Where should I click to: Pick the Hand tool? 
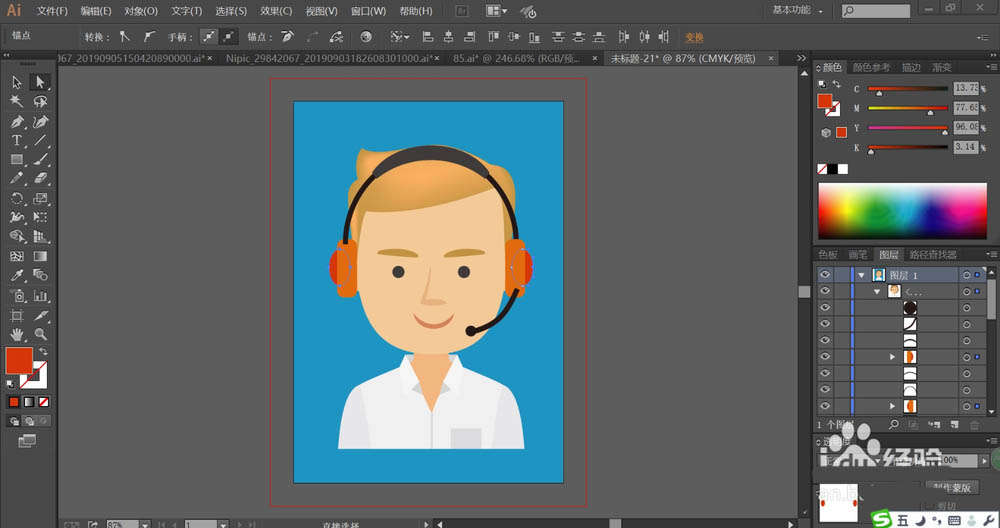pos(17,334)
